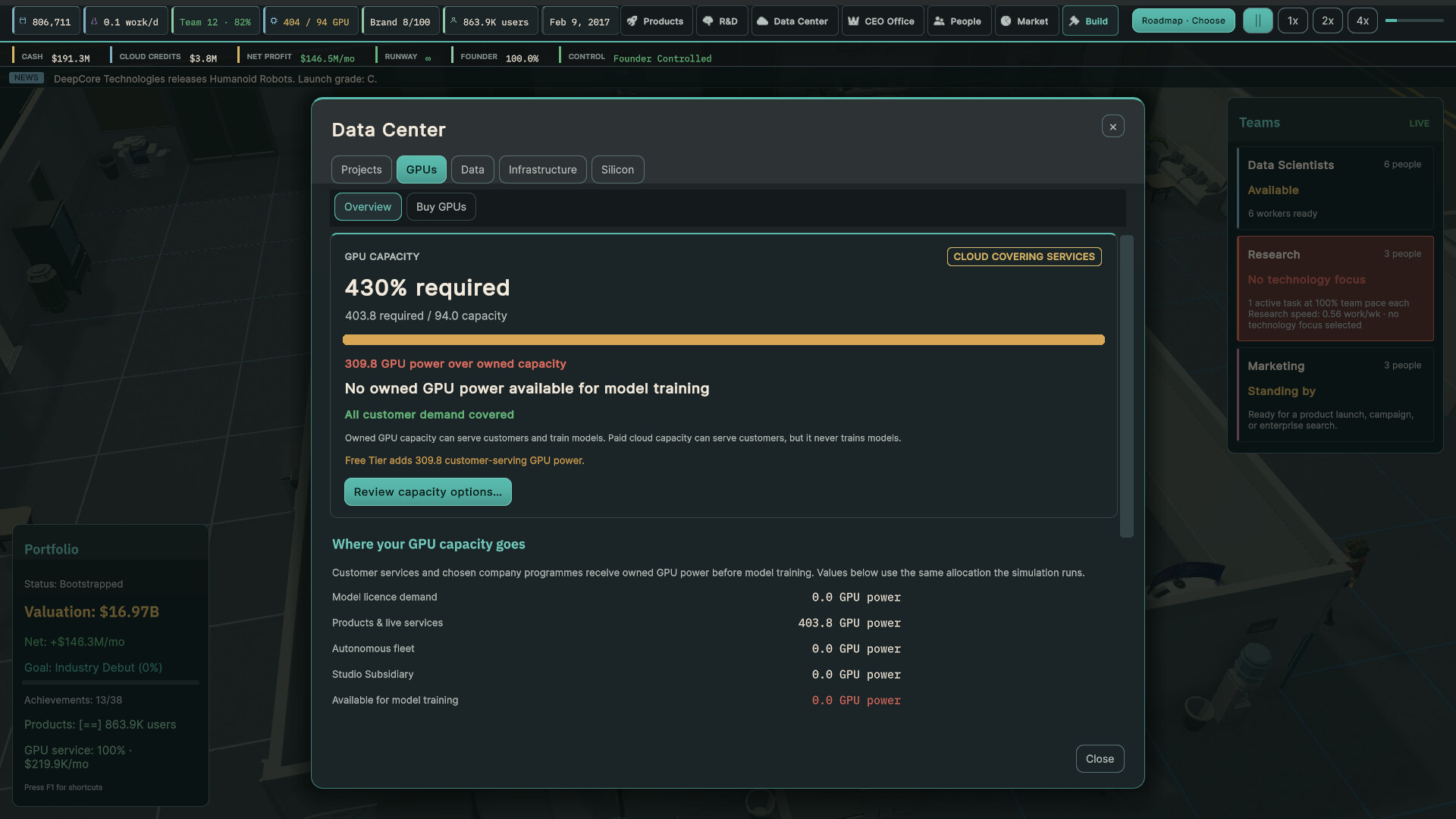Click the Close button at dialog bottom
Screen dimensions: 1456x819
click(x=1100, y=758)
